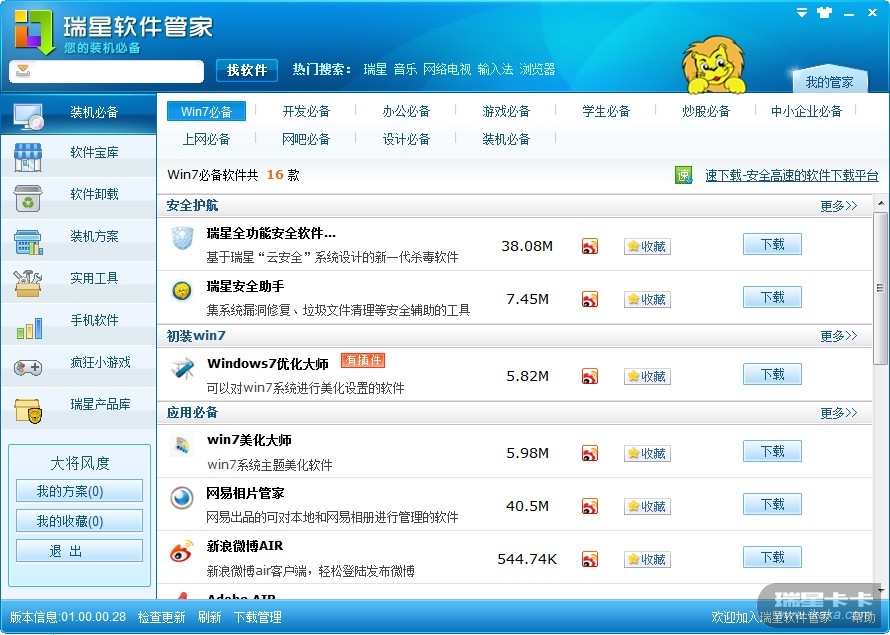Click Weibo share icon for Windows7优化大师
890x635 pixels.
(590, 376)
